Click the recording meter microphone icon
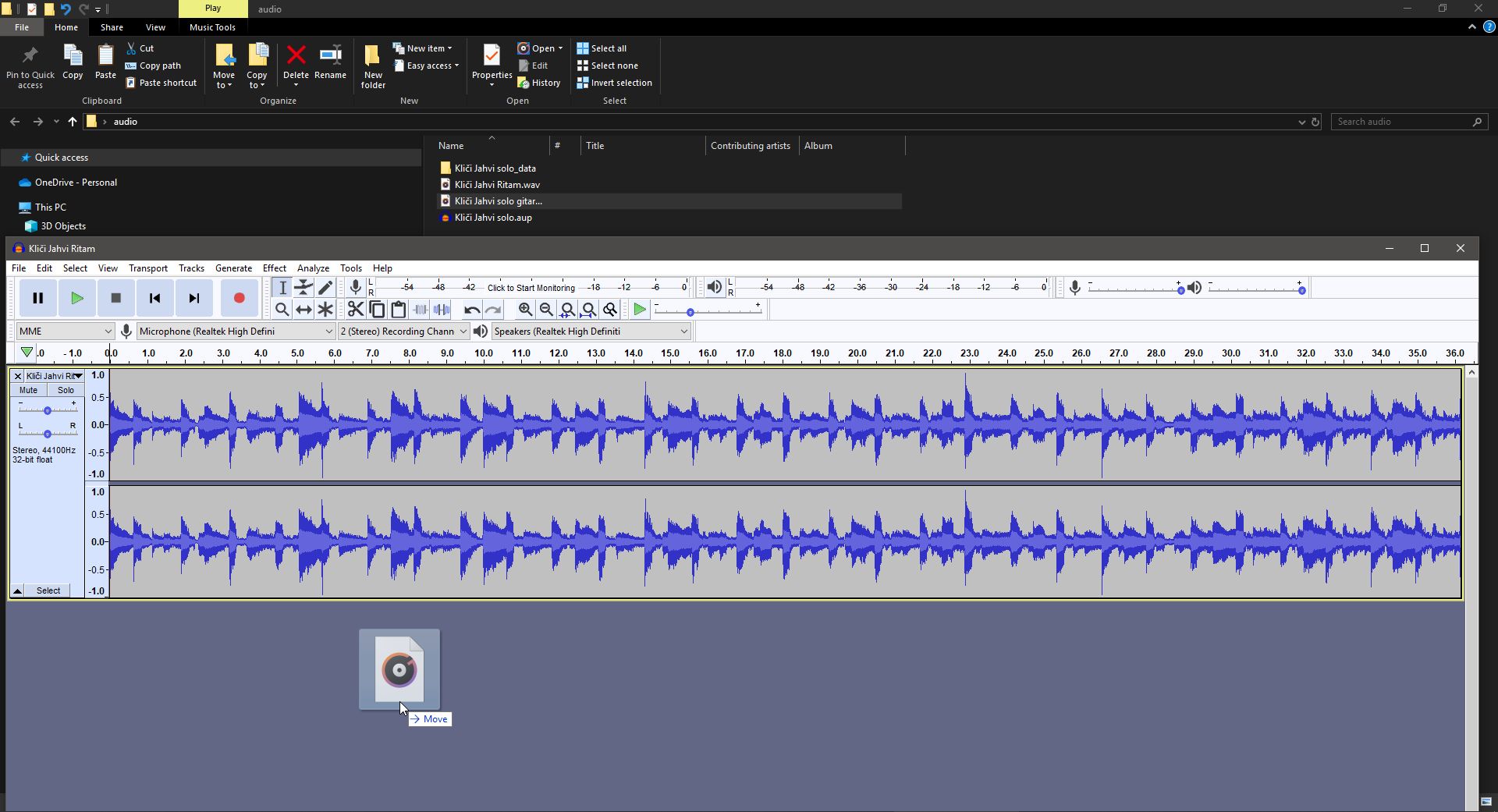Image resolution: width=1498 pixels, height=812 pixels. coord(355,287)
